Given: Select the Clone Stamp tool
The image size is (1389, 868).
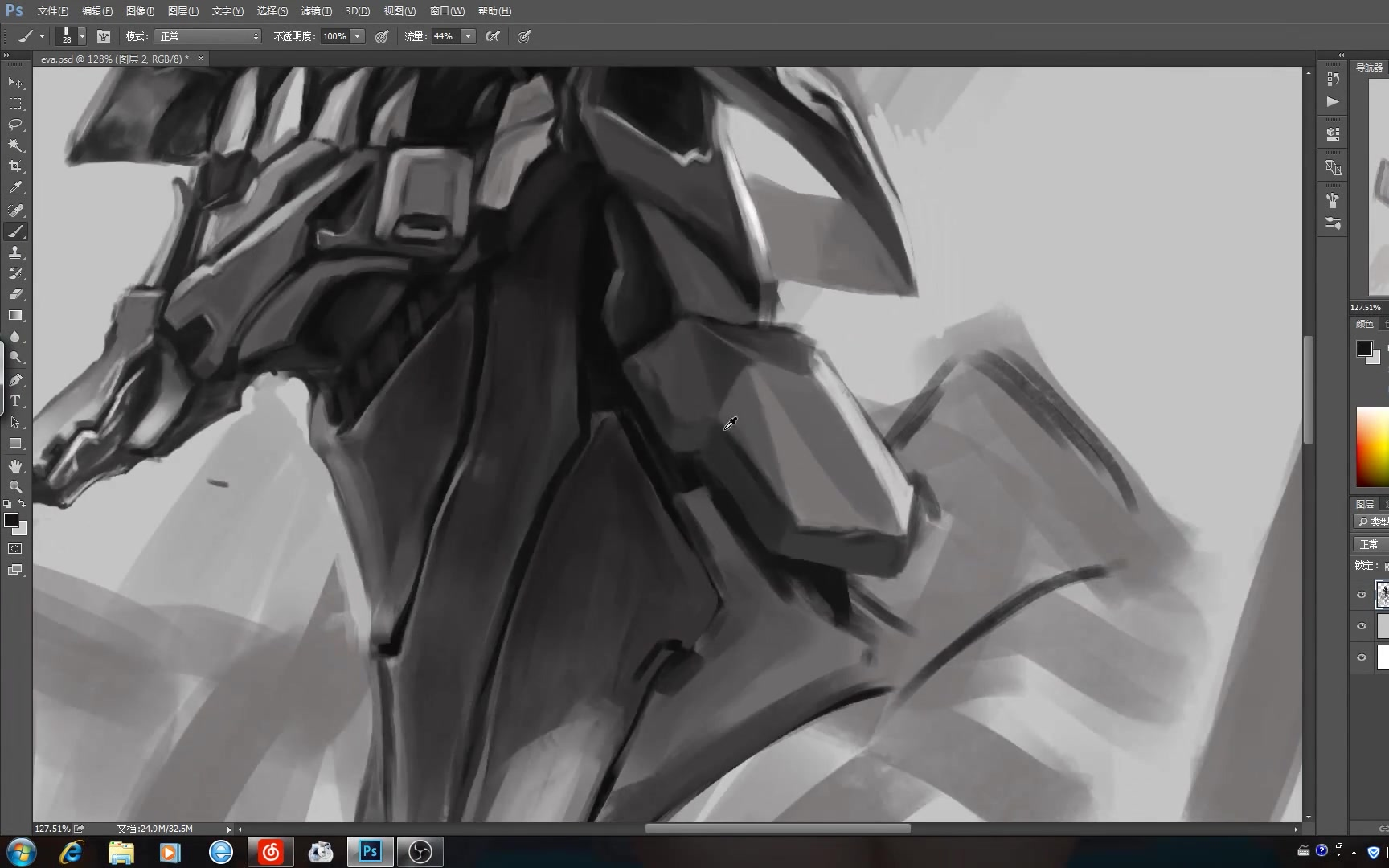Looking at the screenshot, I should coord(15,252).
